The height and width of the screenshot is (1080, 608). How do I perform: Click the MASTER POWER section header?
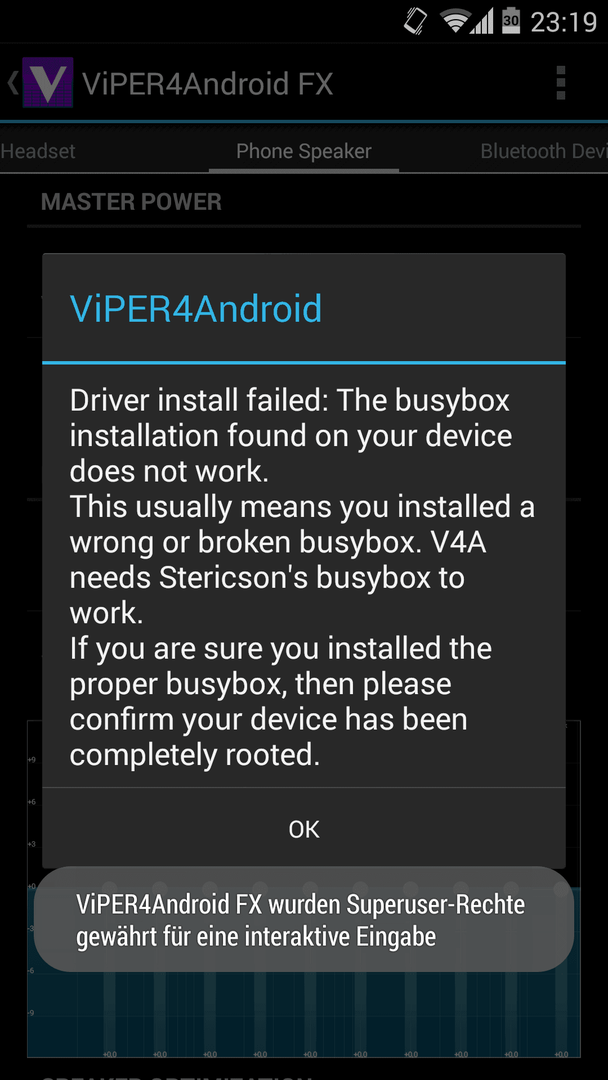(131, 202)
